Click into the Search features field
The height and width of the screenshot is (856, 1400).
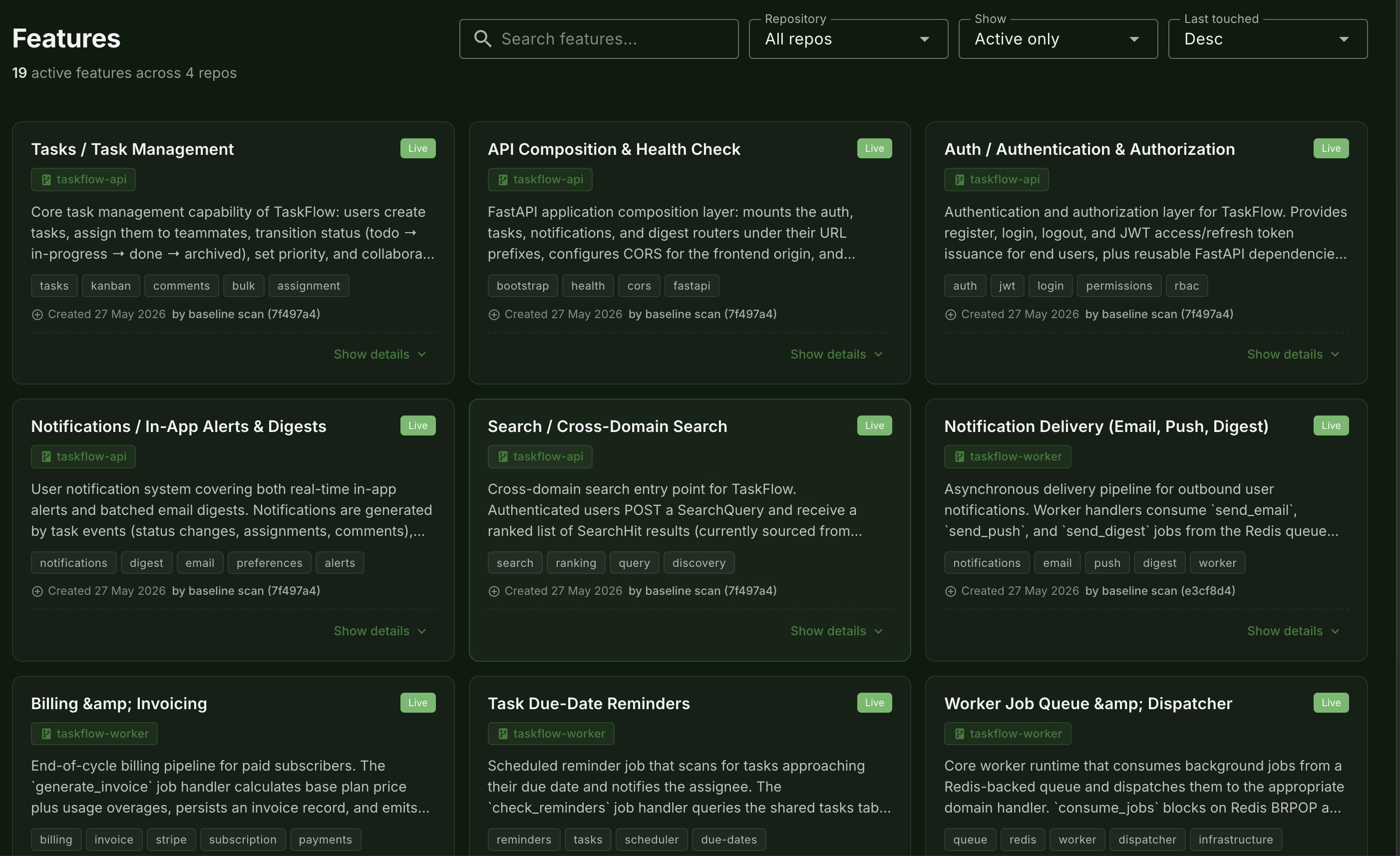pos(599,38)
